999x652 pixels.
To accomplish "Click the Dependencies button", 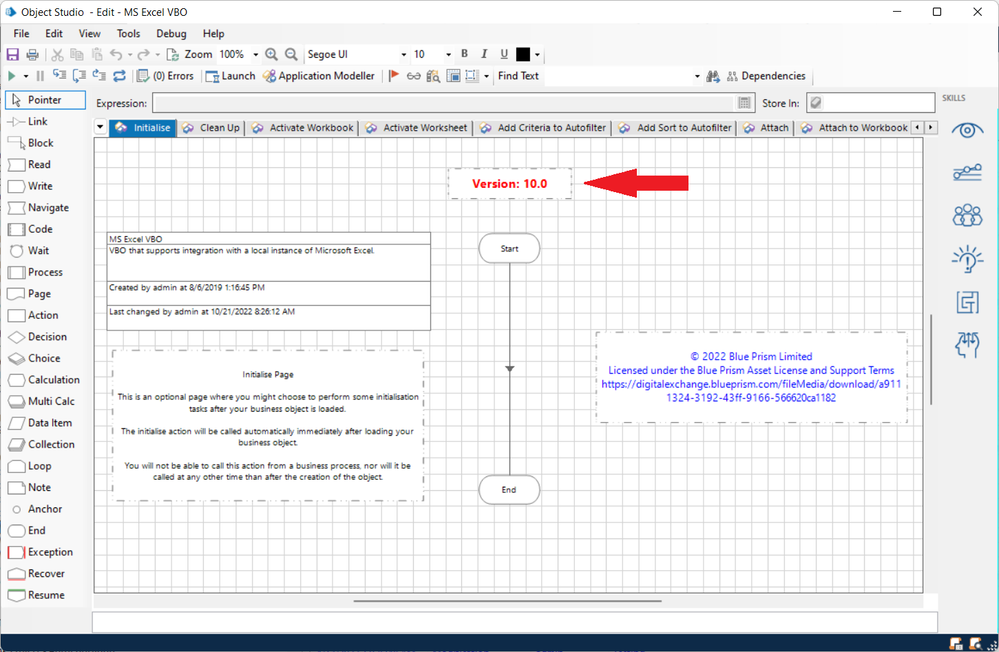I will (x=766, y=76).
